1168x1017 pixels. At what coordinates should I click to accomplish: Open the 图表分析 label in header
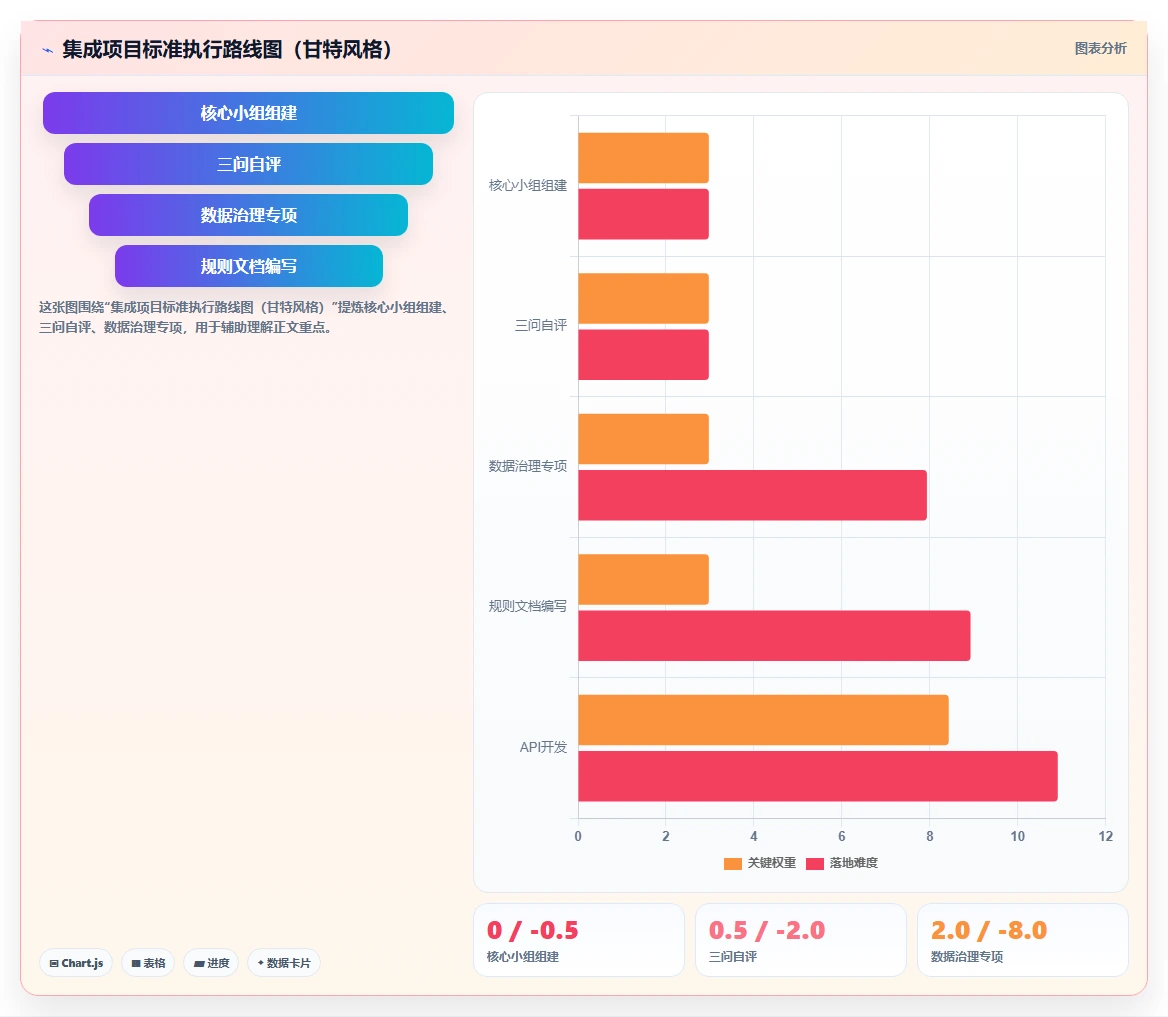(x=1100, y=48)
